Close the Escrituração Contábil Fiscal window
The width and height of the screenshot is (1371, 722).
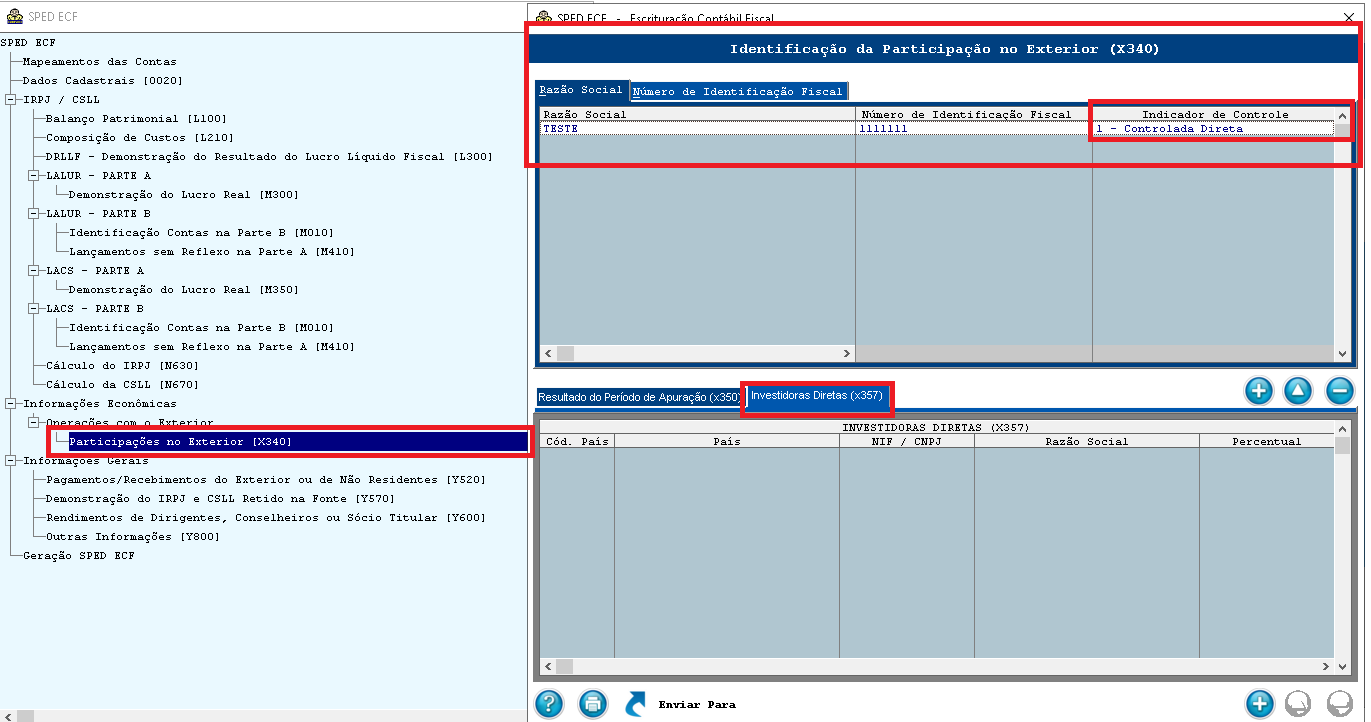[1351, 17]
